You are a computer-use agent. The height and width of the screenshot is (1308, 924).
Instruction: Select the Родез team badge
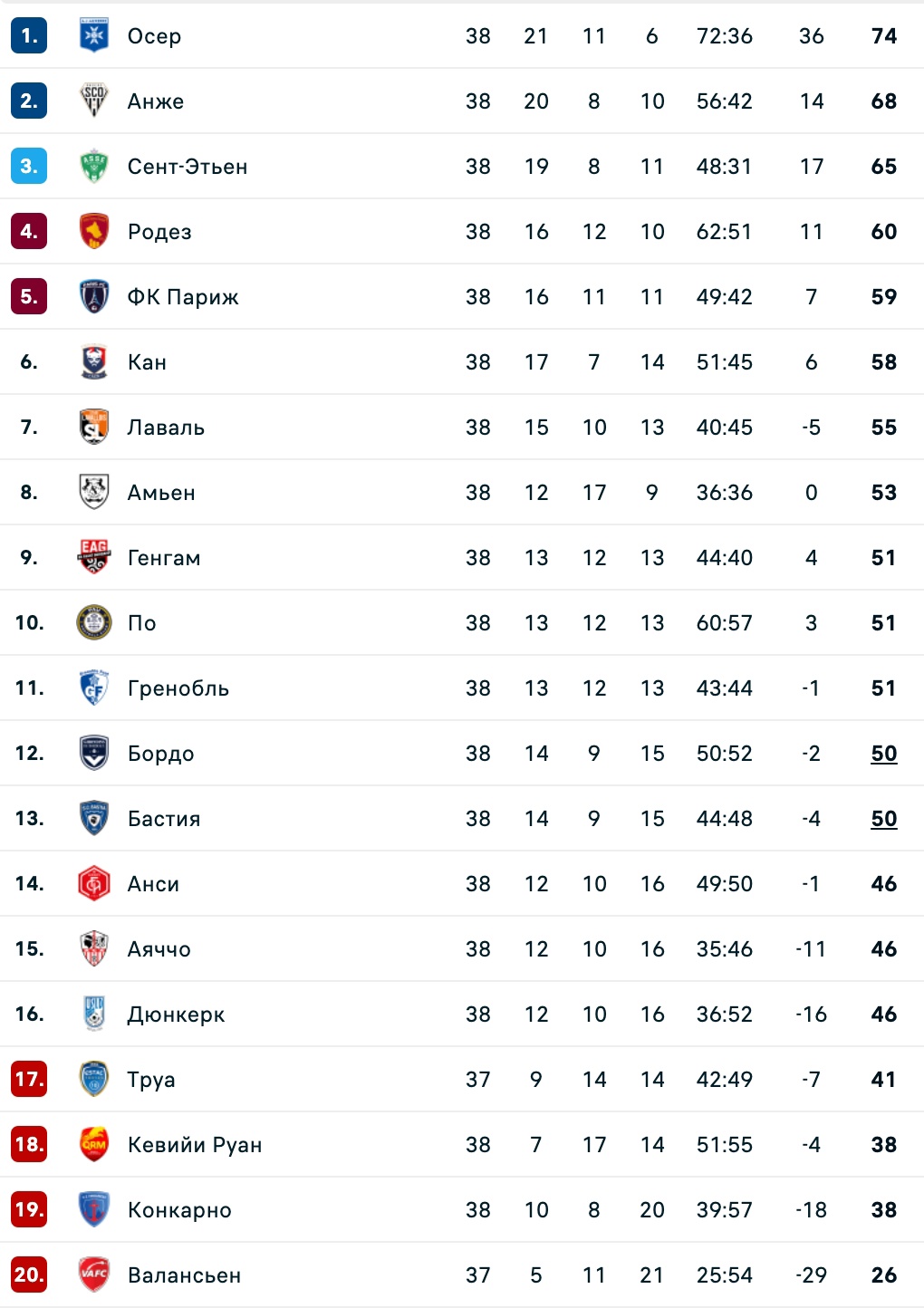click(x=94, y=232)
